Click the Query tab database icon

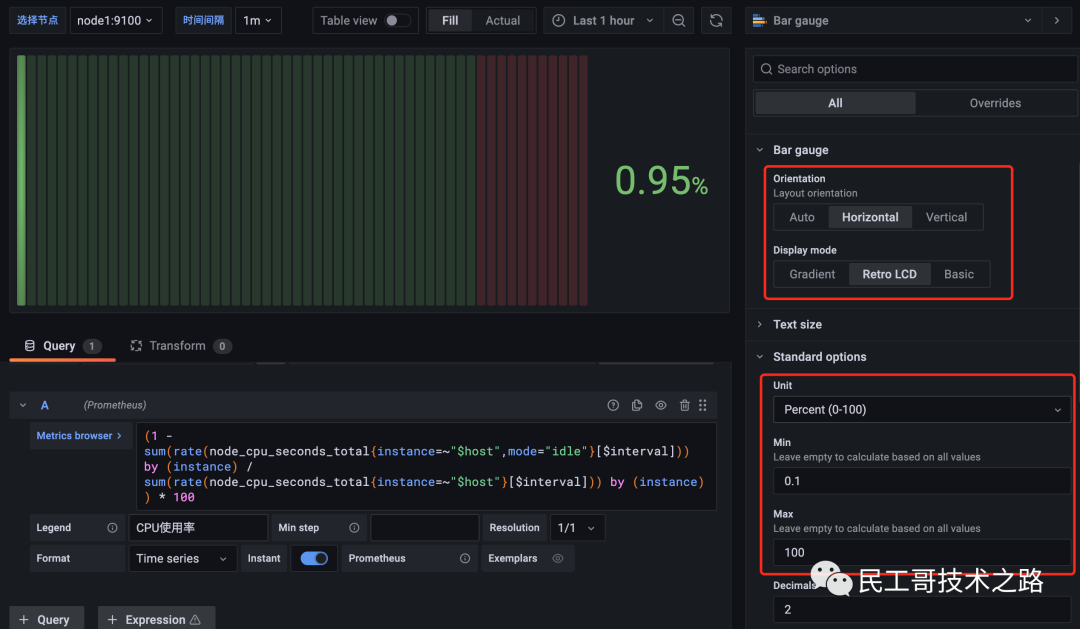pyautogui.click(x=30, y=346)
